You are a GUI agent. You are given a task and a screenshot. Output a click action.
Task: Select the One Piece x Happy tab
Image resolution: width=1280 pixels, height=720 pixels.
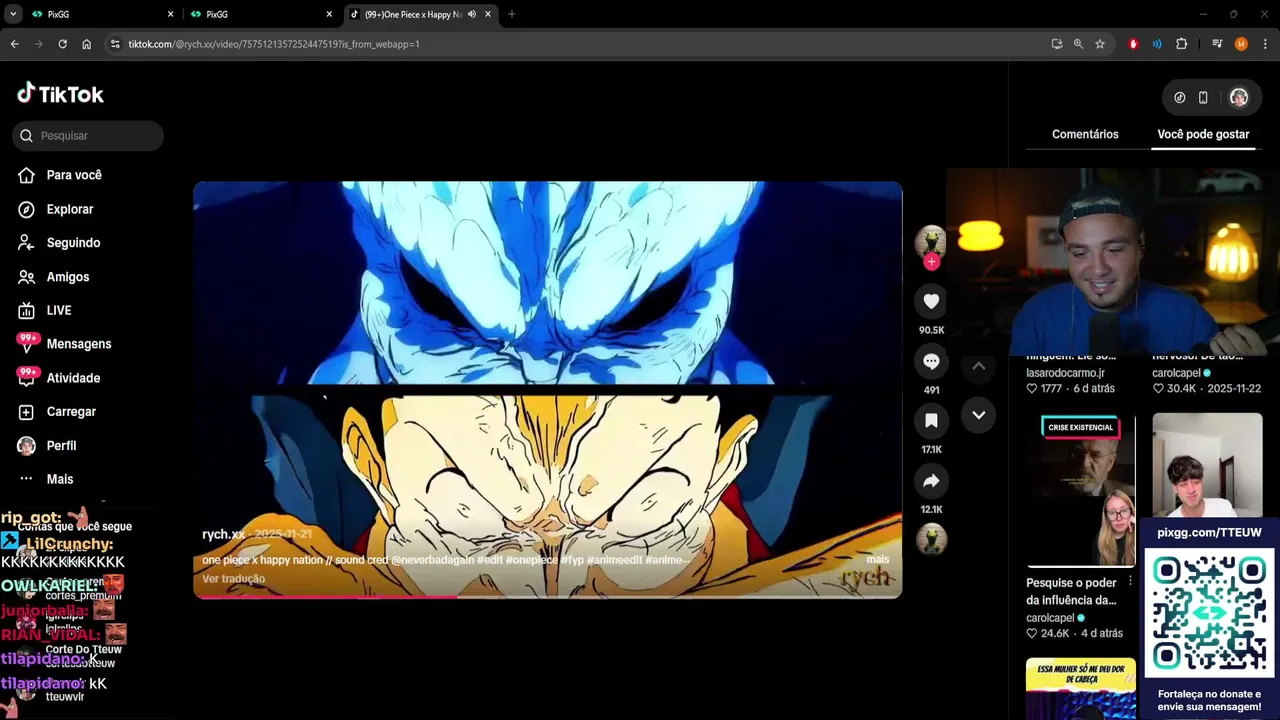pos(421,14)
